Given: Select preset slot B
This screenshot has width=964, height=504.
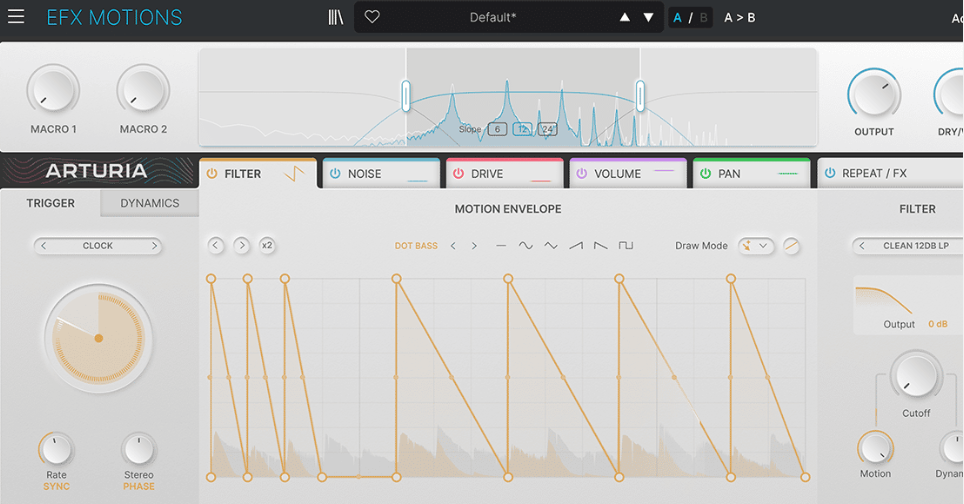Looking at the screenshot, I should [703, 18].
